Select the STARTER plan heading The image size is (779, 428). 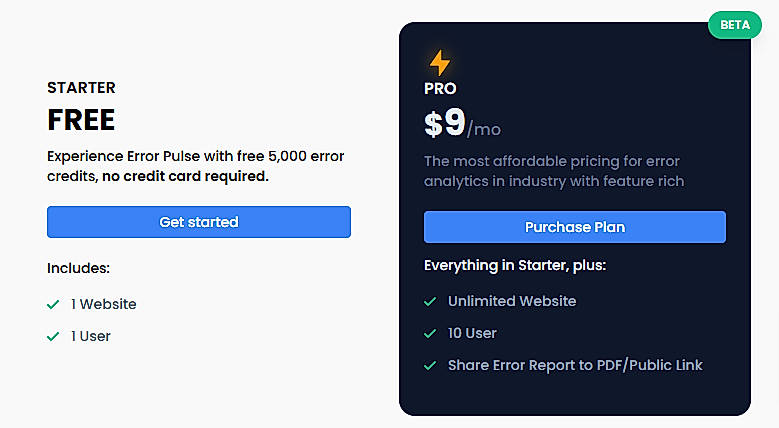(x=81, y=88)
